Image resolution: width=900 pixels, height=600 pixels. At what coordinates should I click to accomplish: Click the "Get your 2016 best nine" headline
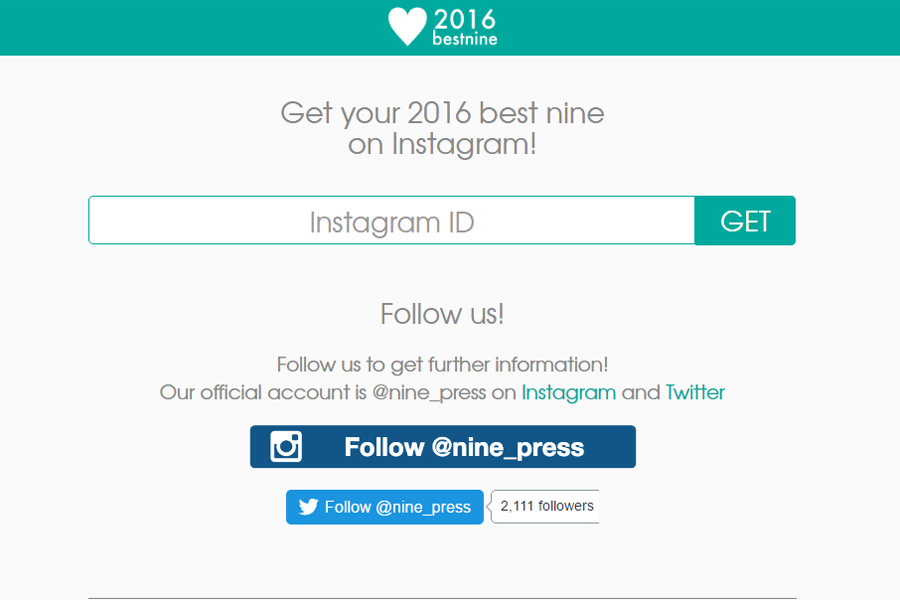[442, 112]
